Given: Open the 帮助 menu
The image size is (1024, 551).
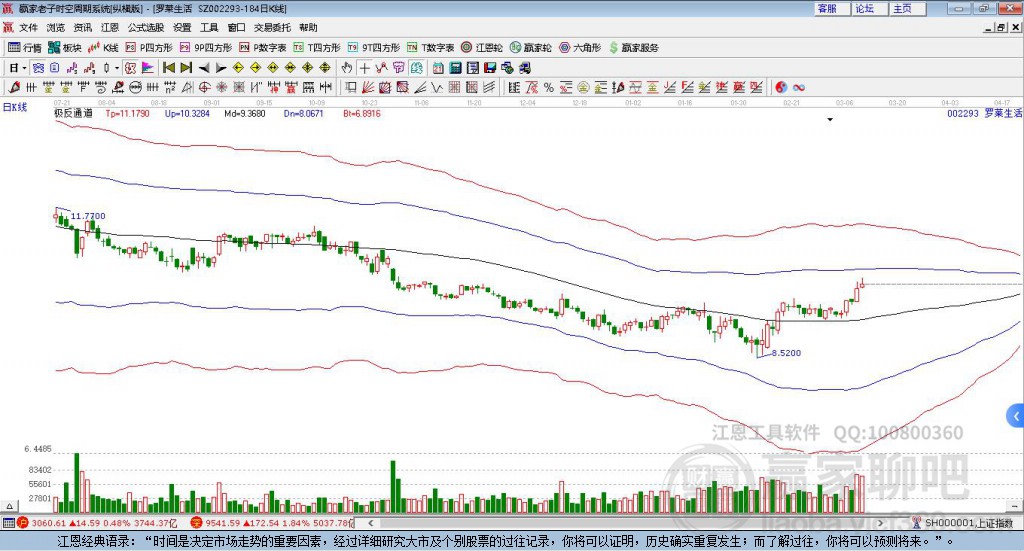Looking at the screenshot, I should pyautogui.click(x=308, y=27).
